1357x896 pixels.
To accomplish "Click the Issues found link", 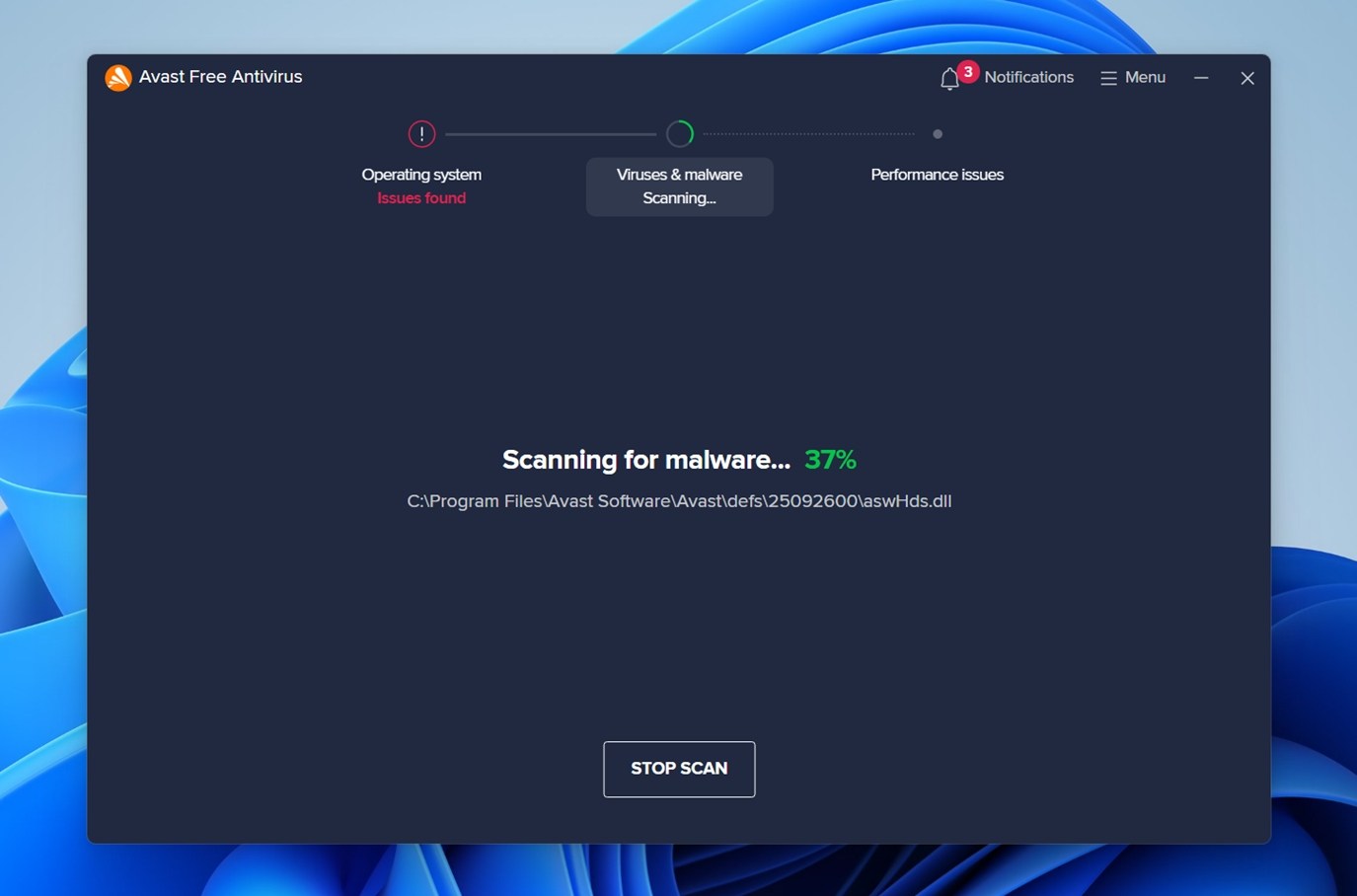I will [421, 197].
